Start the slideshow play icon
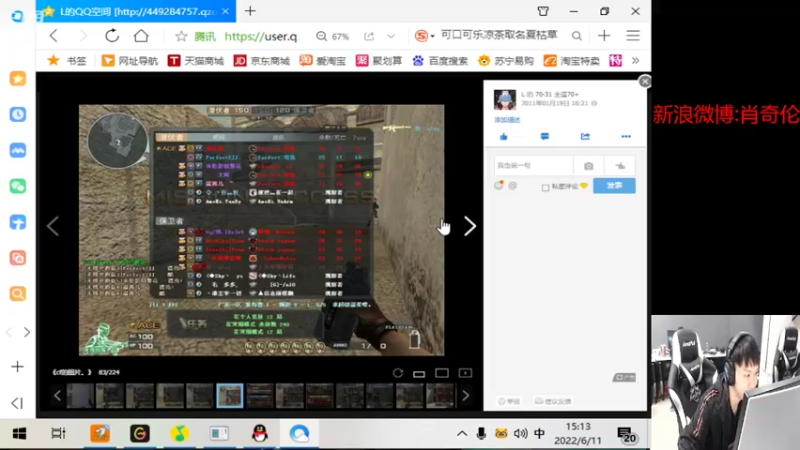 click(x=465, y=373)
